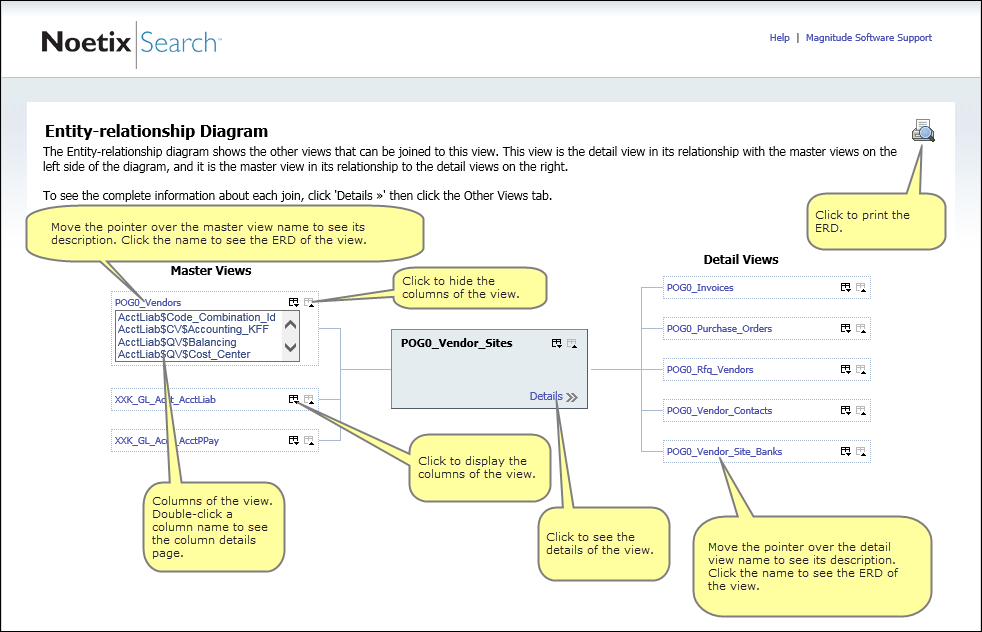Click the Detail Views heading
This screenshot has width=982, height=632.
[741, 260]
